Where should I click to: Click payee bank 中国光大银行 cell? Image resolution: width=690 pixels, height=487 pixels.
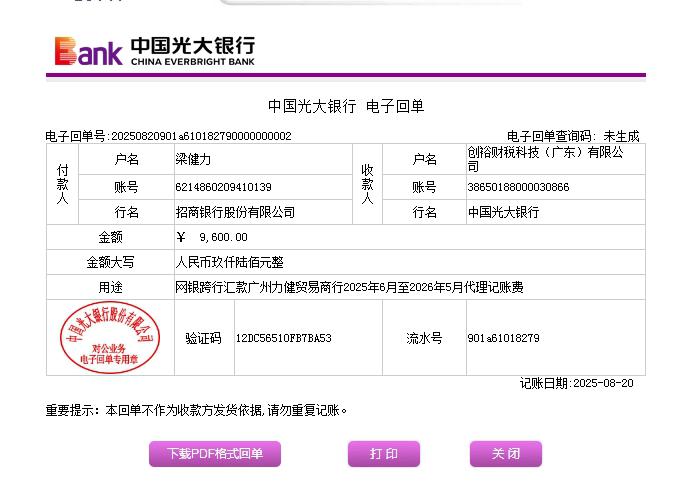[x=503, y=213]
